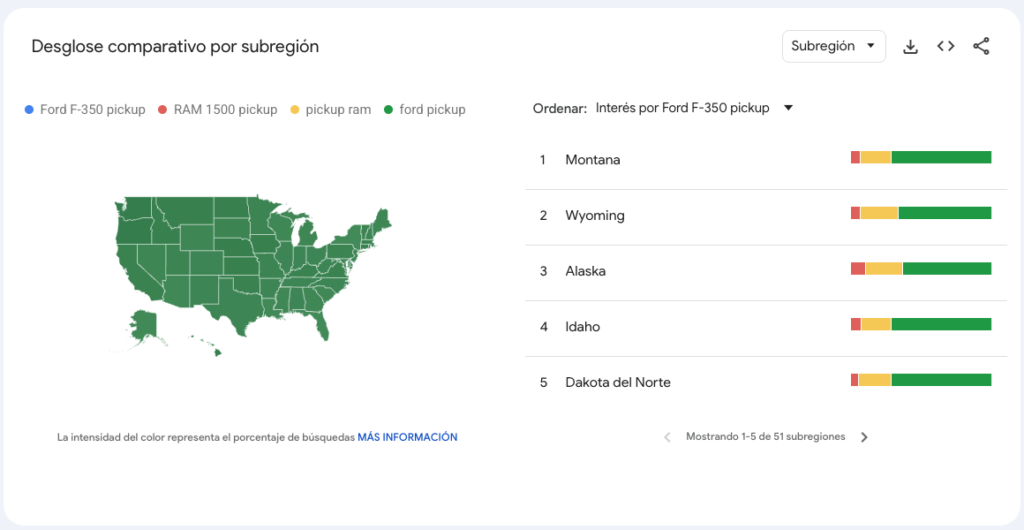Click the yellow pickup ram legend dot

(294, 110)
